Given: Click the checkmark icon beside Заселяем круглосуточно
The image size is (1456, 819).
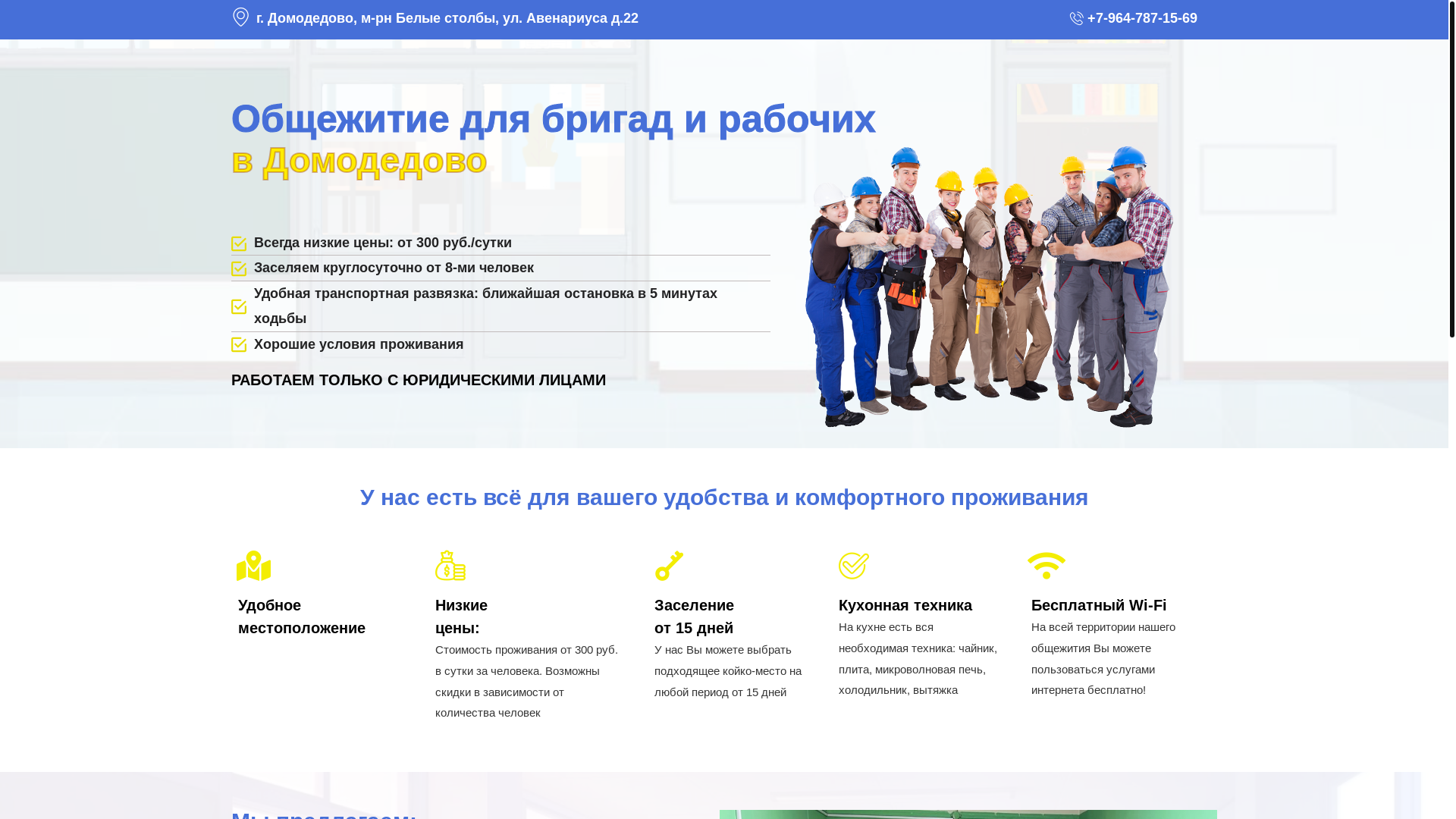Looking at the screenshot, I should pos(239,268).
